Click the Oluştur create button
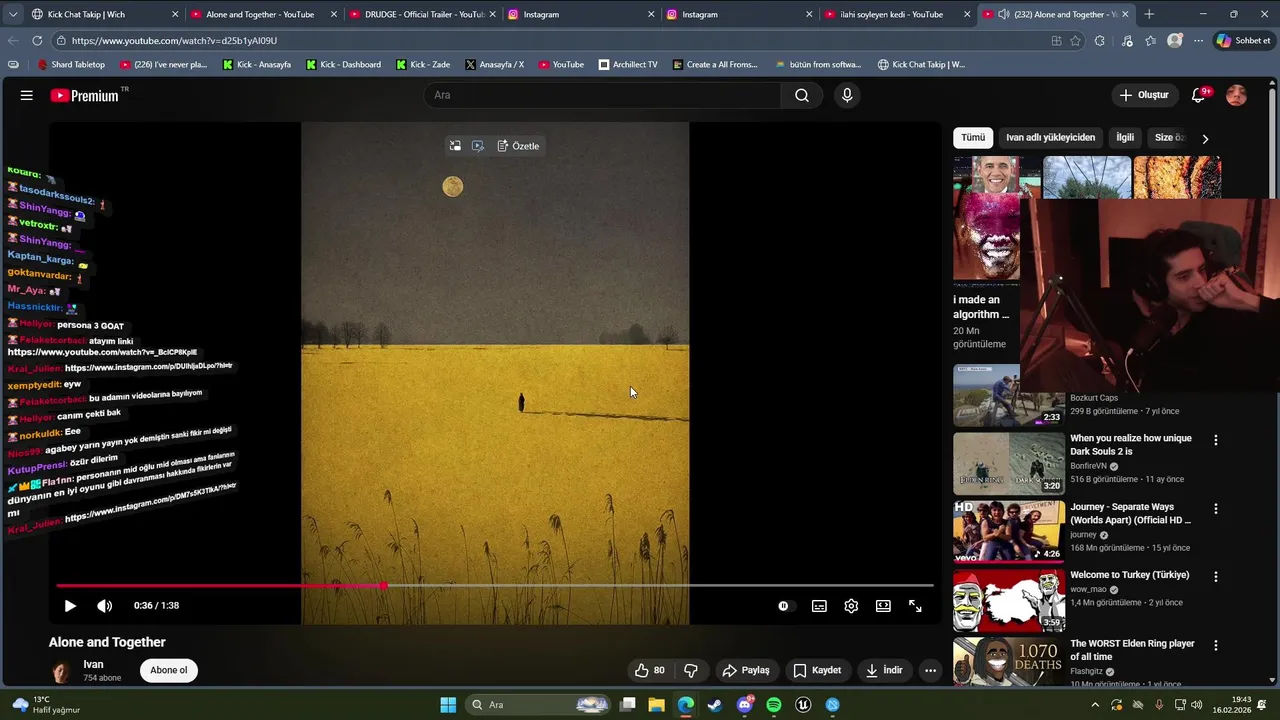1280x720 pixels. (x=1144, y=95)
